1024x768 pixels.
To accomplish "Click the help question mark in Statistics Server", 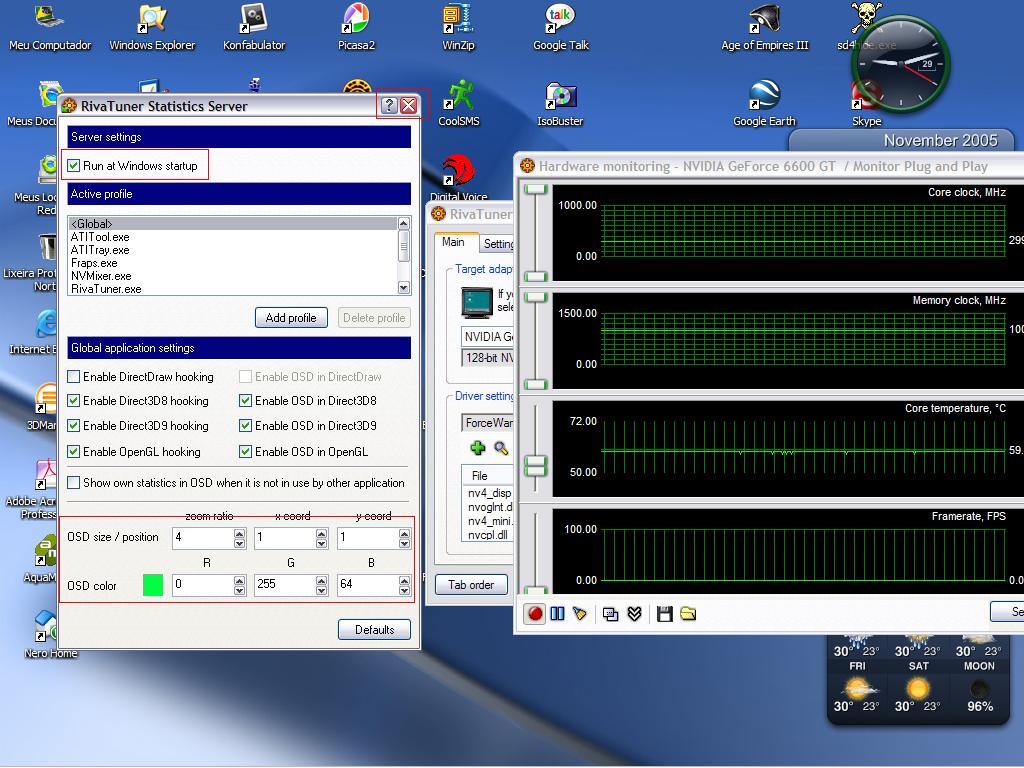I will (x=389, y=105).
